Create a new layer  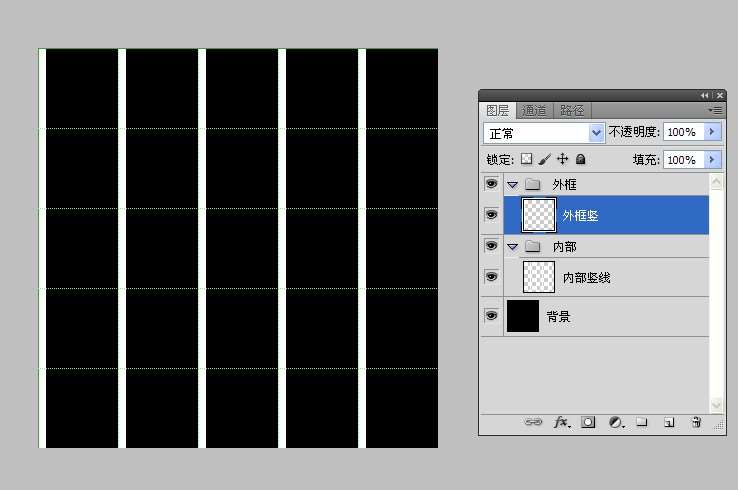[x=669, y=423]
